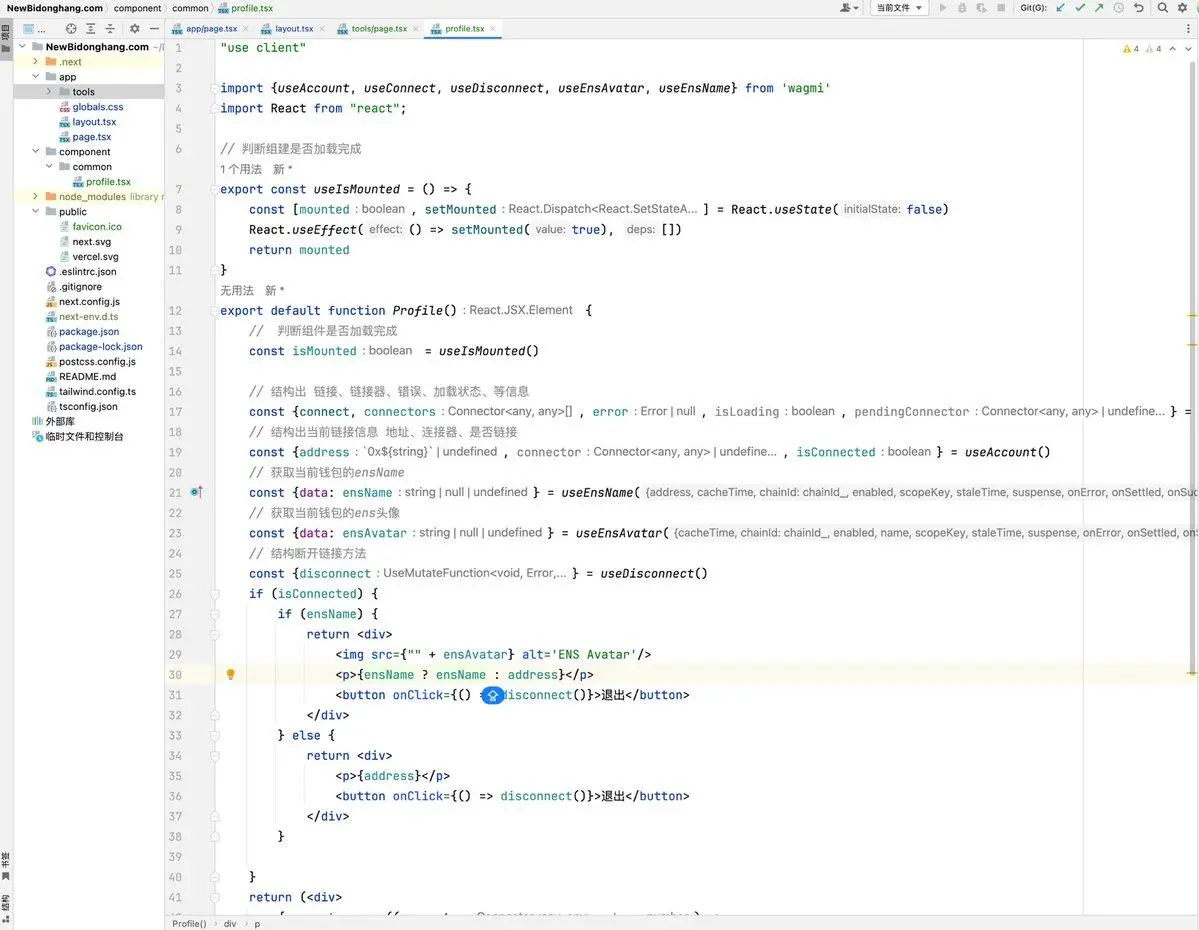Open page.tsx under app folder

click(92, 137)
